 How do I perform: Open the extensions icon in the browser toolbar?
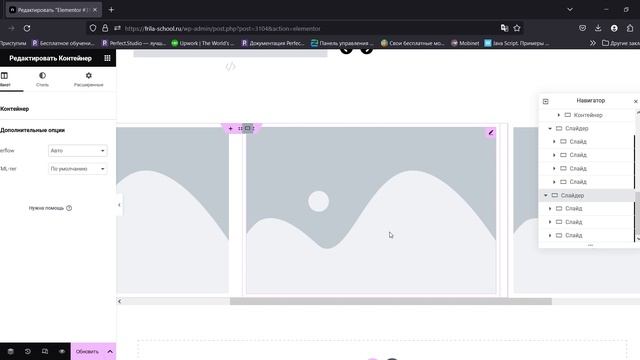coord(630,28)
